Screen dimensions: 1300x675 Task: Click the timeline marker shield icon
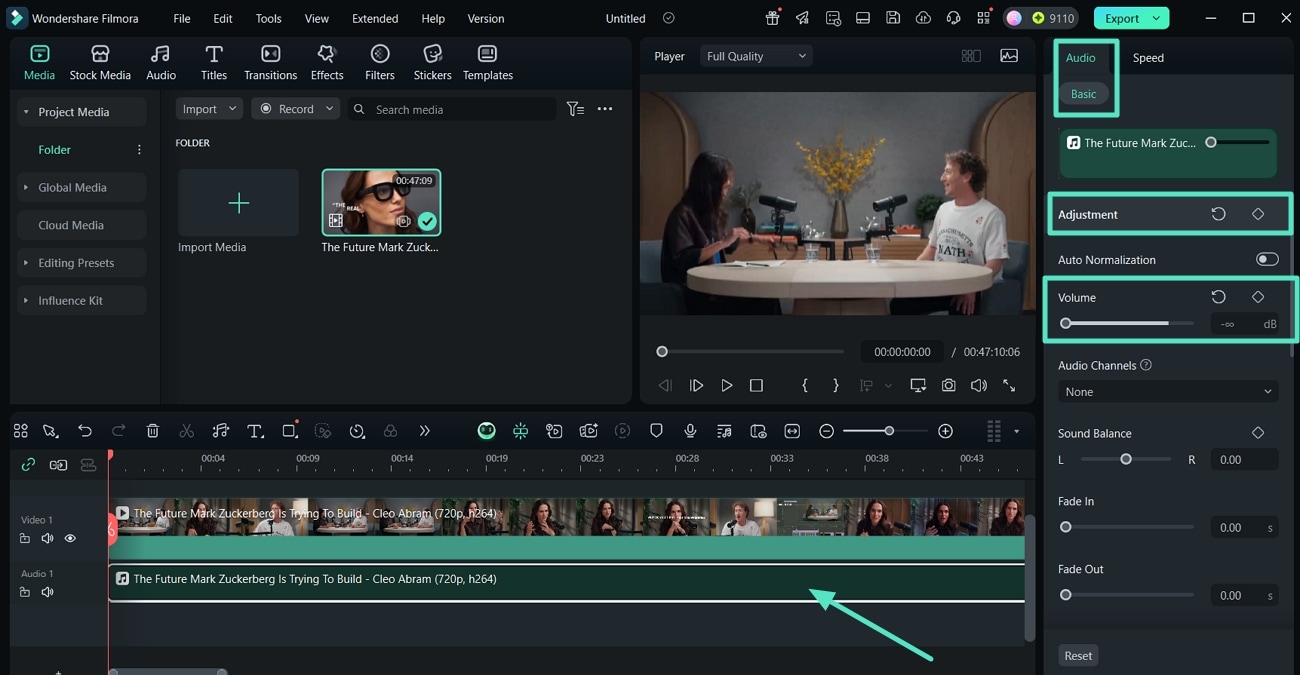656,431
